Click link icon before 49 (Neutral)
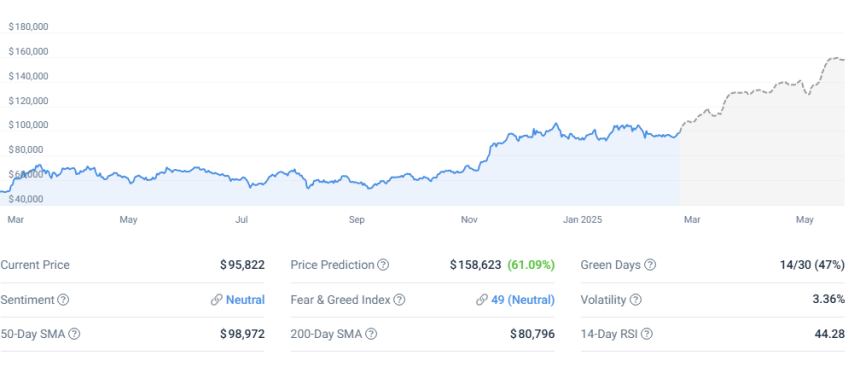Screen dimensions: 860x367 point(482,300)
